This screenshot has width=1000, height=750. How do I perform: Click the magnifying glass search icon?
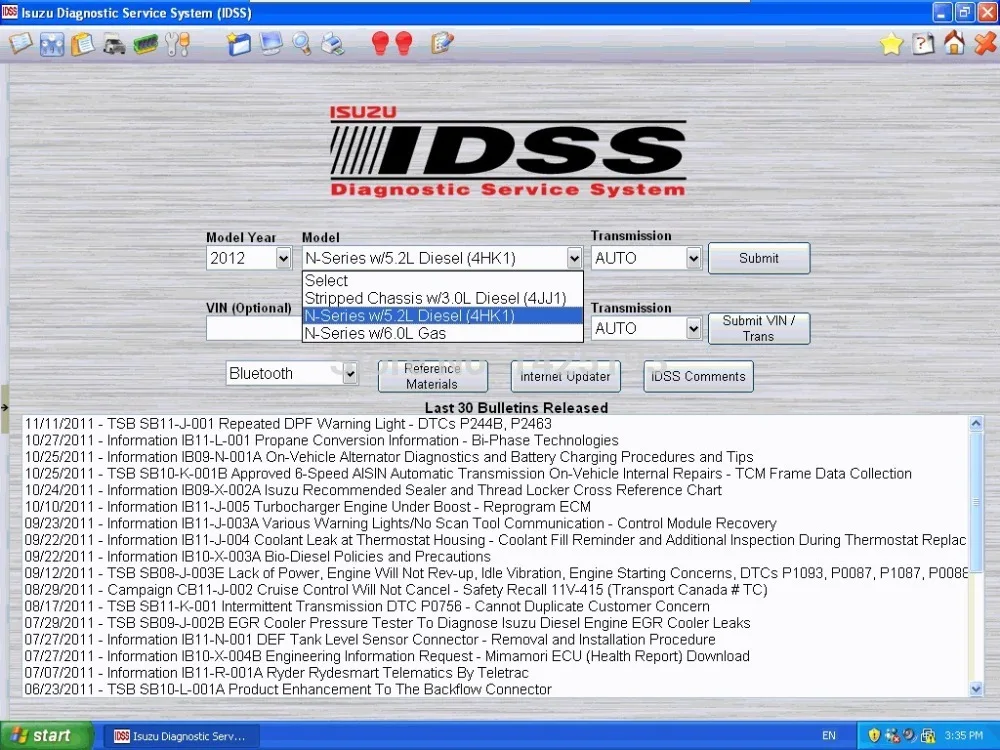click(302, 43)
